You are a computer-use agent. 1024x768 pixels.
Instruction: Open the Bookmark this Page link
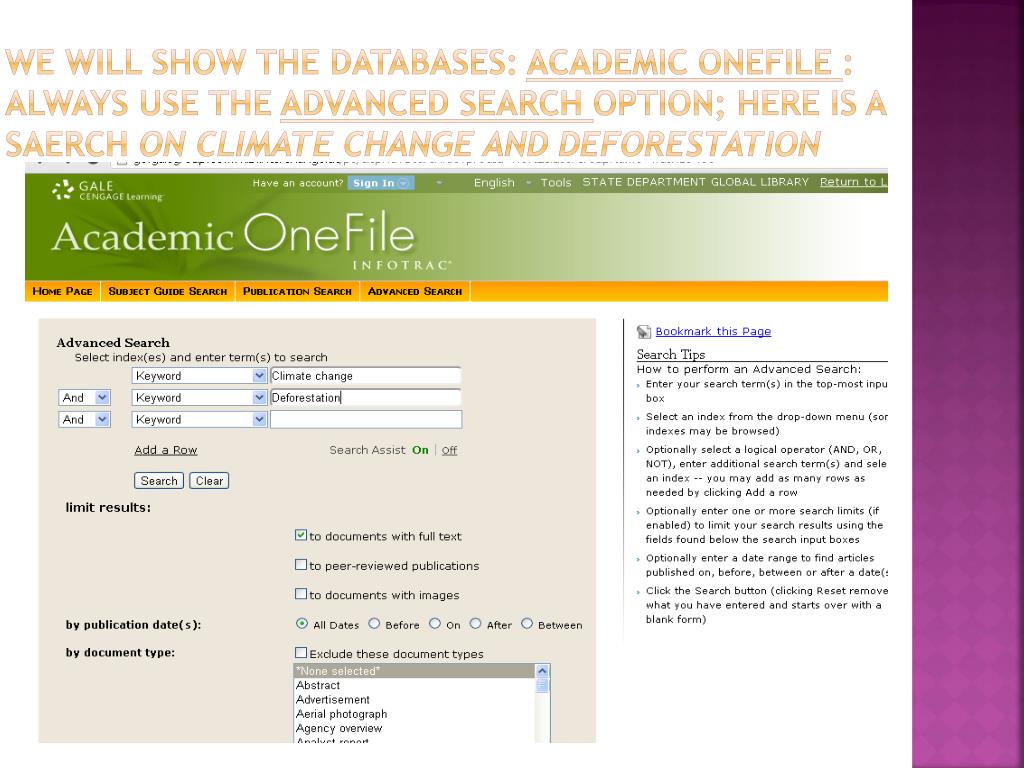tap(713, 331)
